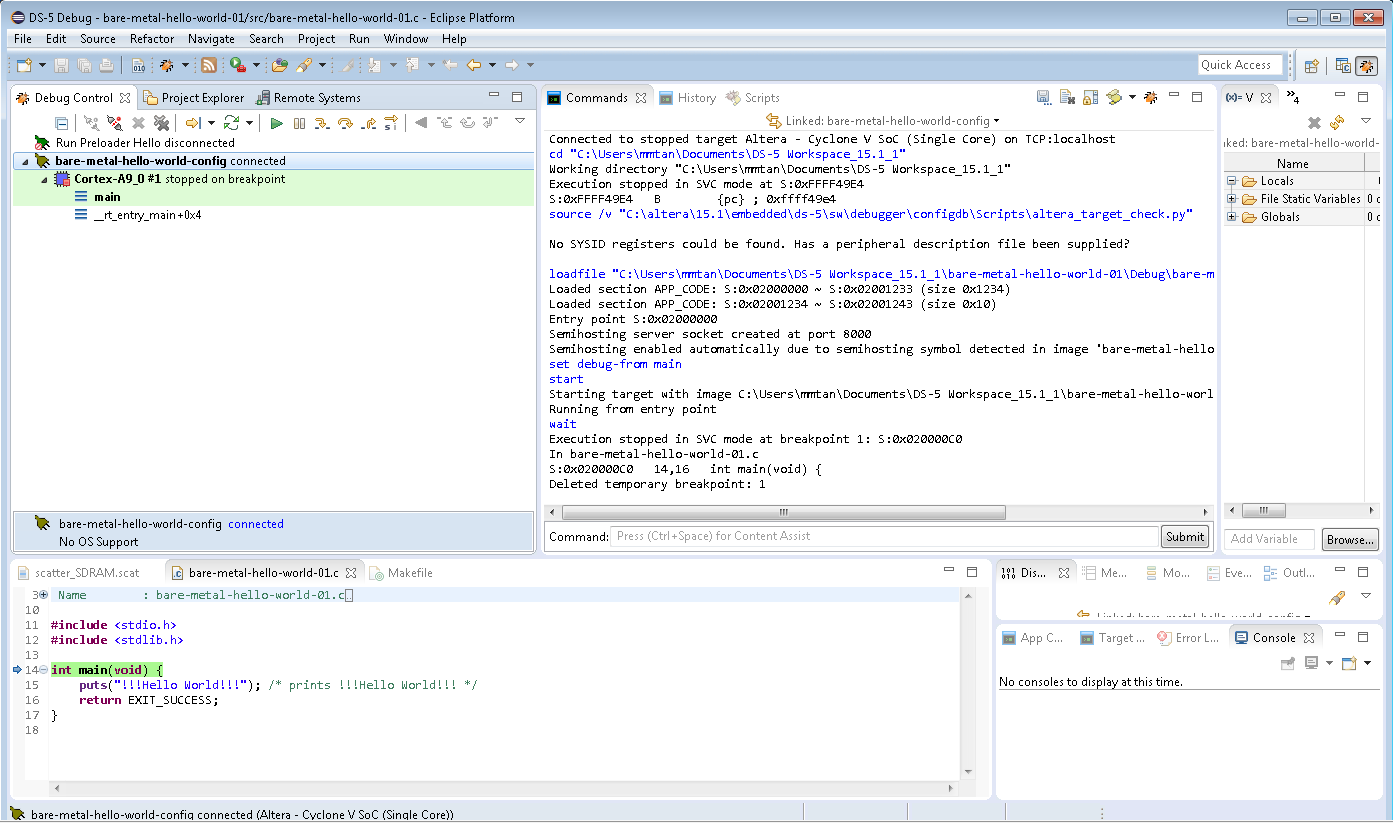This screenshot has width=1393, height=823.
Task: Click the Step Over source line icon
Action: click(345, 123)
